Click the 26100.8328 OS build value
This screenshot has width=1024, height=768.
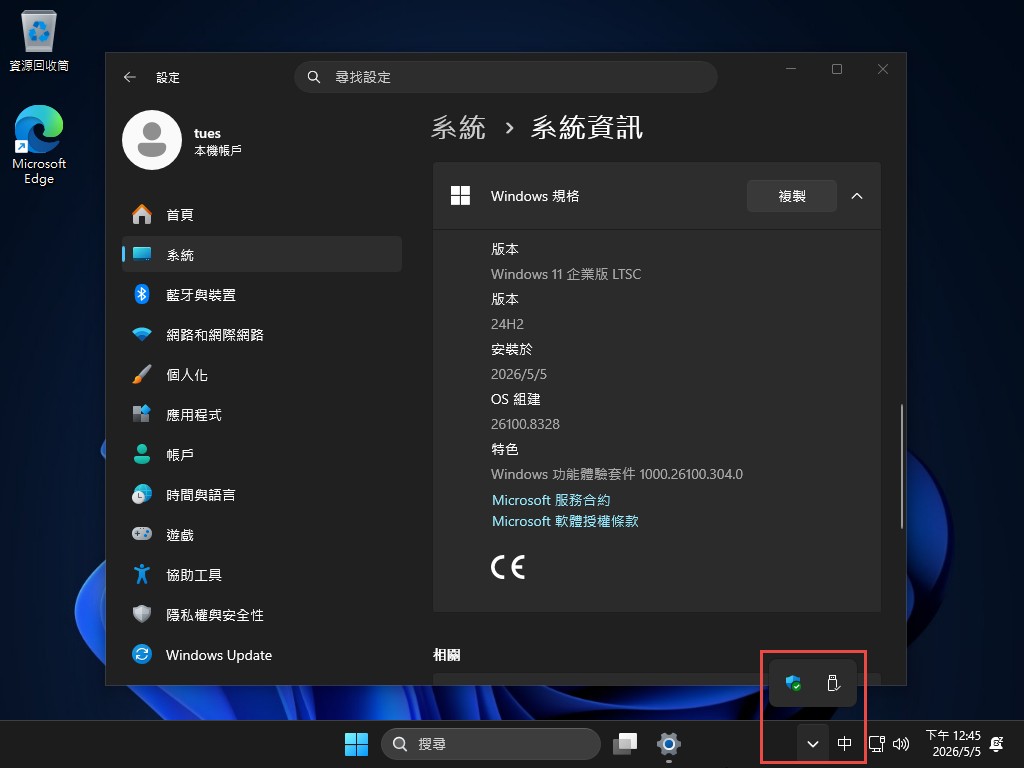tap(525, 424)
